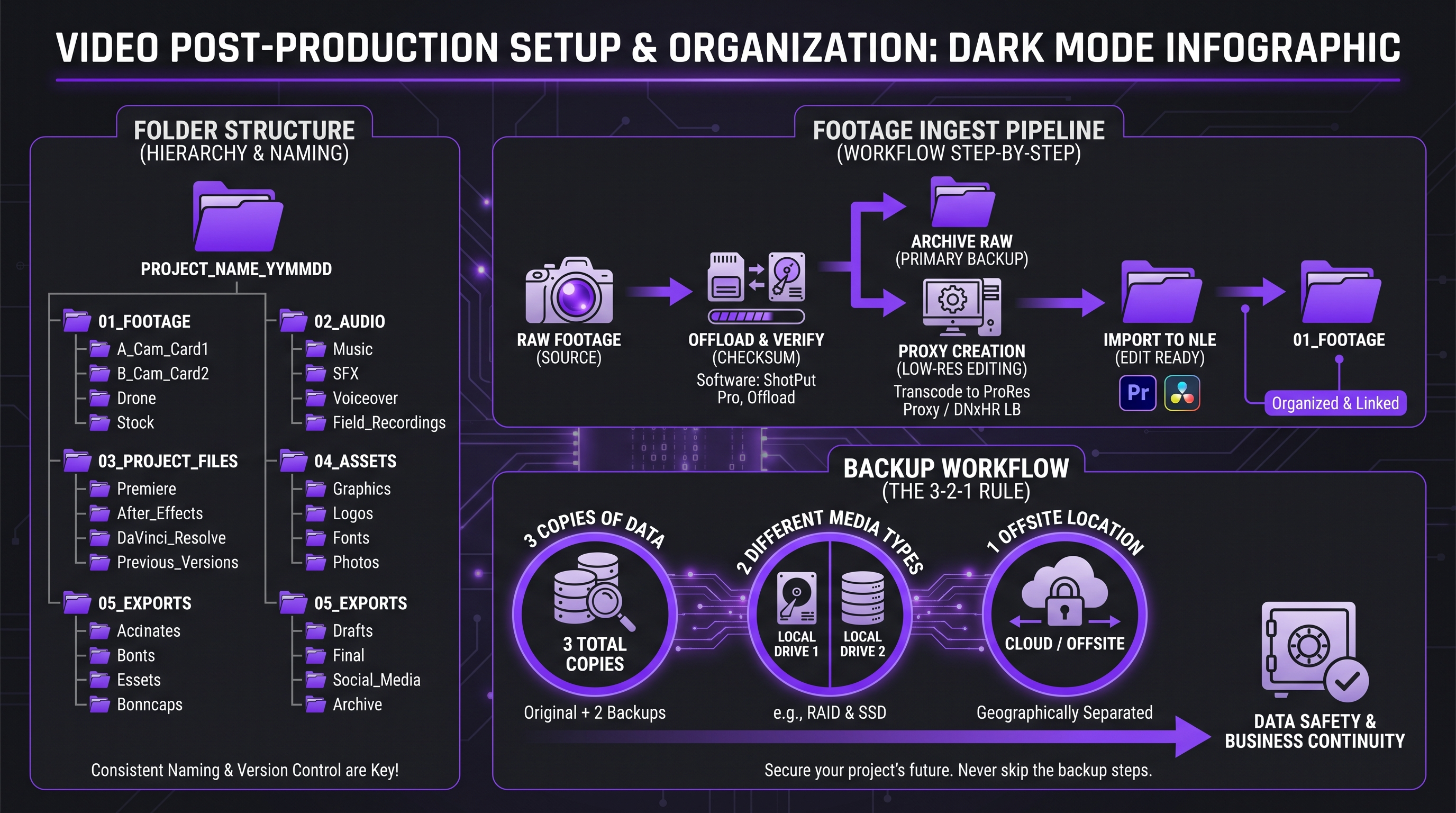Click the FOOTAGE INGEST PIPELINE heading
The width and height of the screenshot is (1456, 813).
[959, 131]
